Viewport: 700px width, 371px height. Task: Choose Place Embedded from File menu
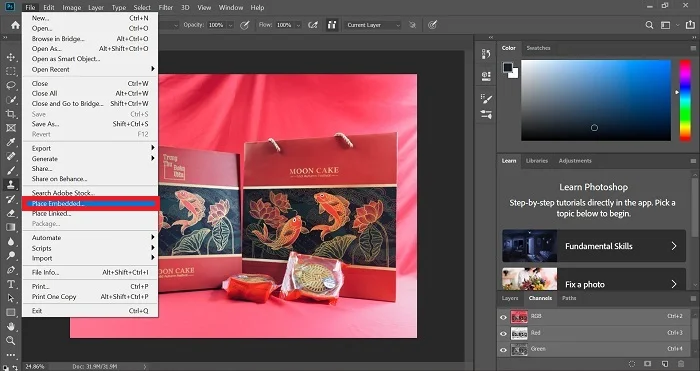point(90,204)
